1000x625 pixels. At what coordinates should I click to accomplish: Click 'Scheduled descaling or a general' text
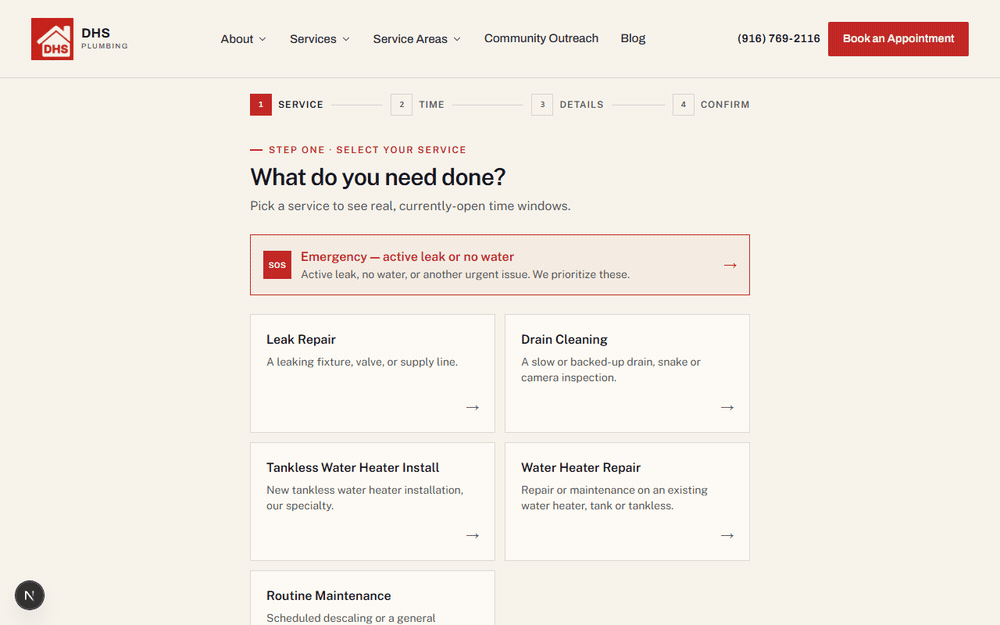351,618
